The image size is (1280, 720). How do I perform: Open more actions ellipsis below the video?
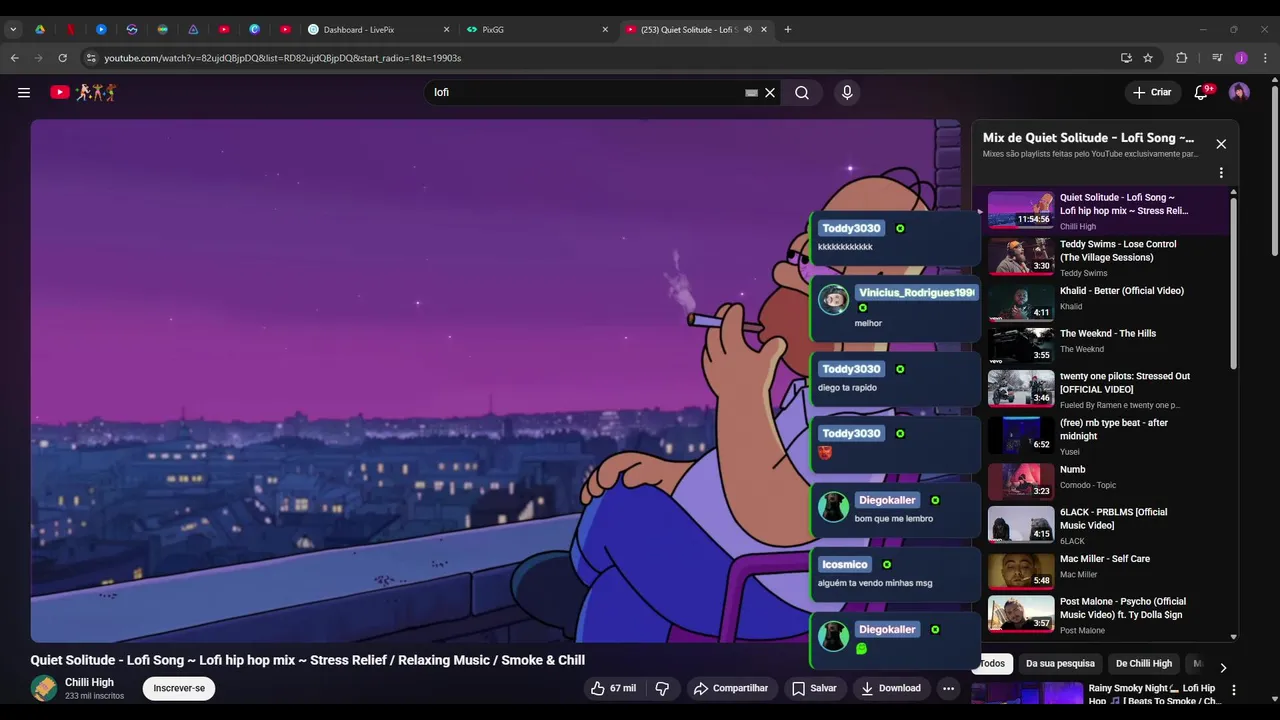coord(948,688)
